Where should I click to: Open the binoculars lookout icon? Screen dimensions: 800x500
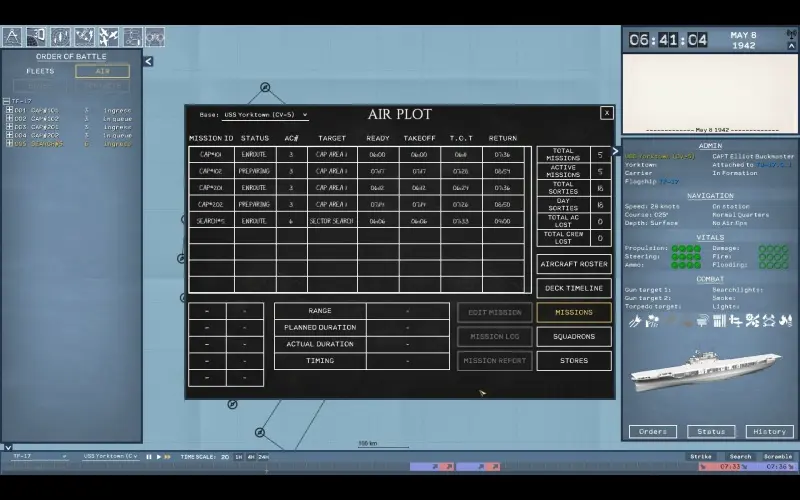[x=155, y=37]
